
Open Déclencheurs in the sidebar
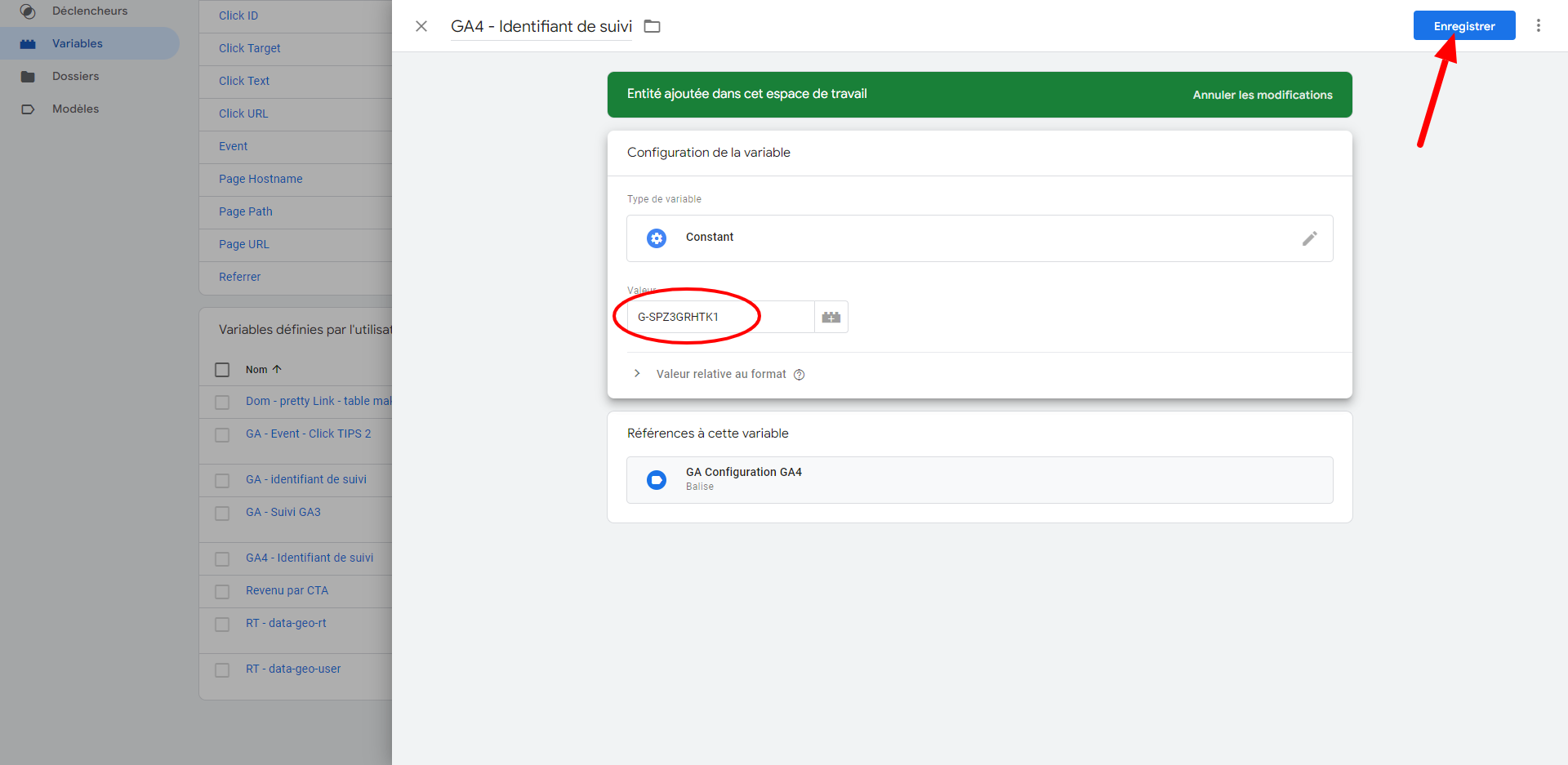[x=90, y=11]
